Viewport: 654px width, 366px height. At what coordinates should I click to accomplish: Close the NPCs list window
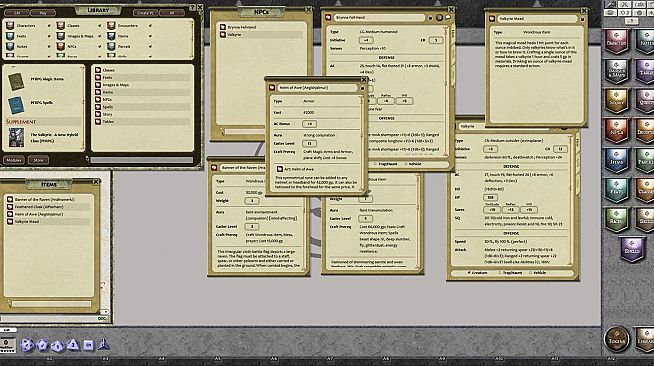[x=308, y=9]
